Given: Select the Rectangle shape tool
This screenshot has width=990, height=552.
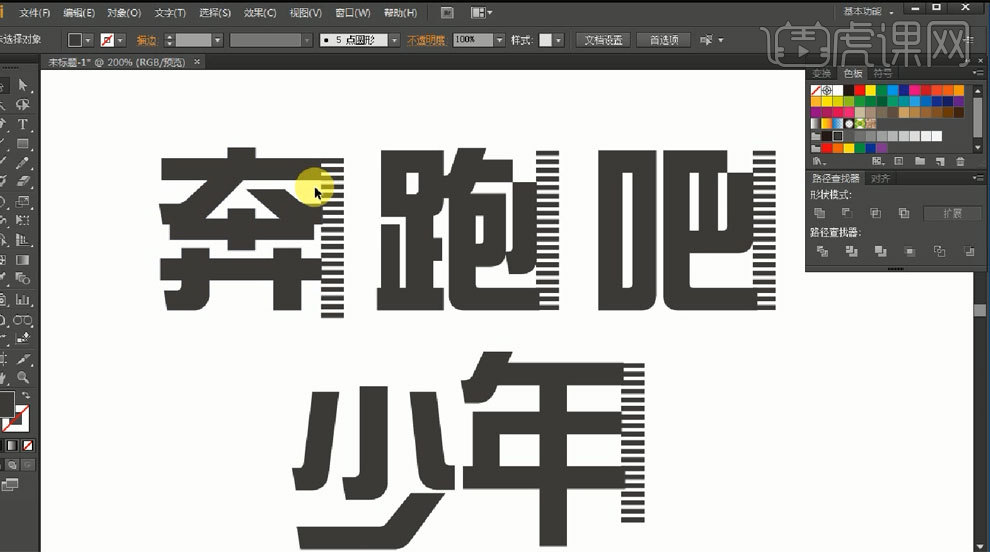Looking at the screenshot, I should coord(23,144).
